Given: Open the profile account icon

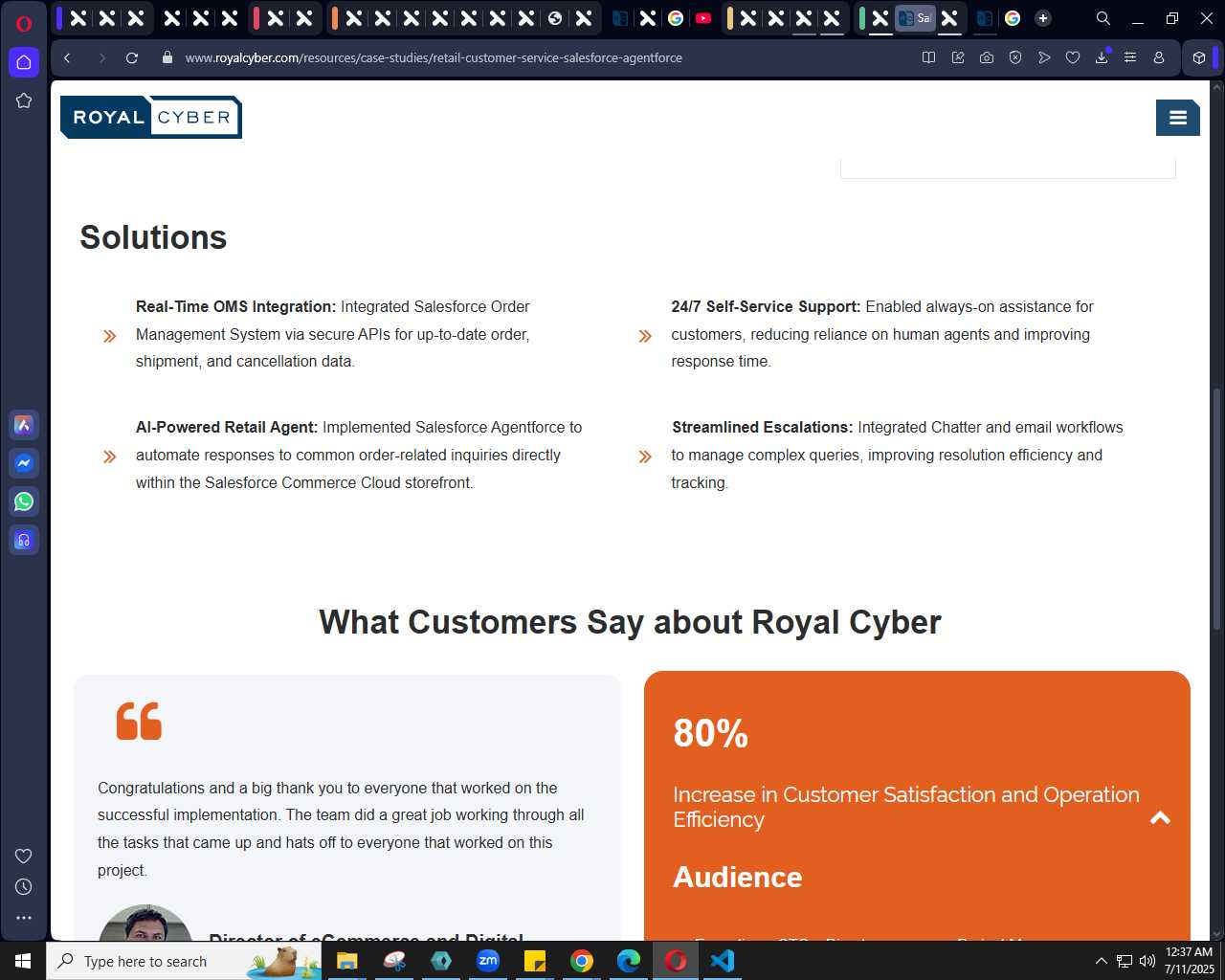Looking at the screenshot, I should pos(1159,57).
